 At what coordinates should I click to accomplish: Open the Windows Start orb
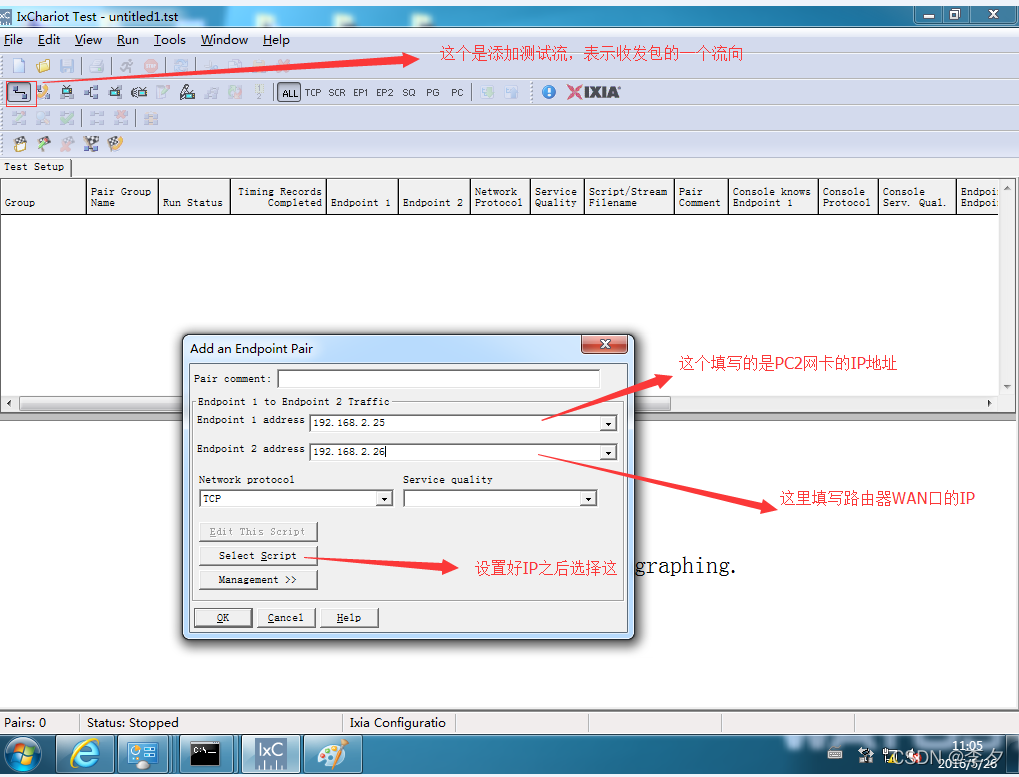click(23, 755)
